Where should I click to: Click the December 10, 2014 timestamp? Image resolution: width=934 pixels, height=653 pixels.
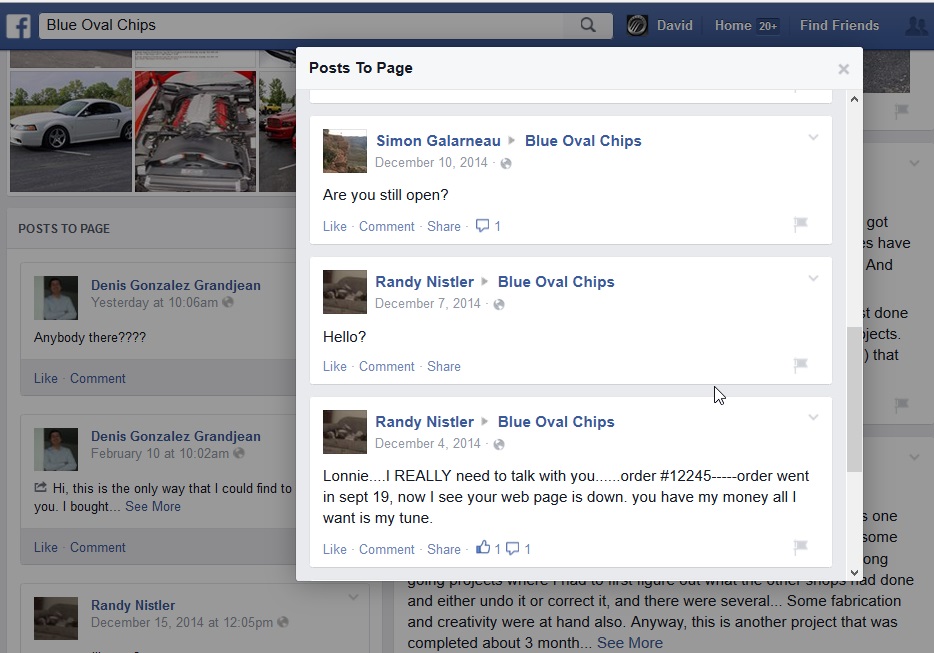[x=431, y=163]
